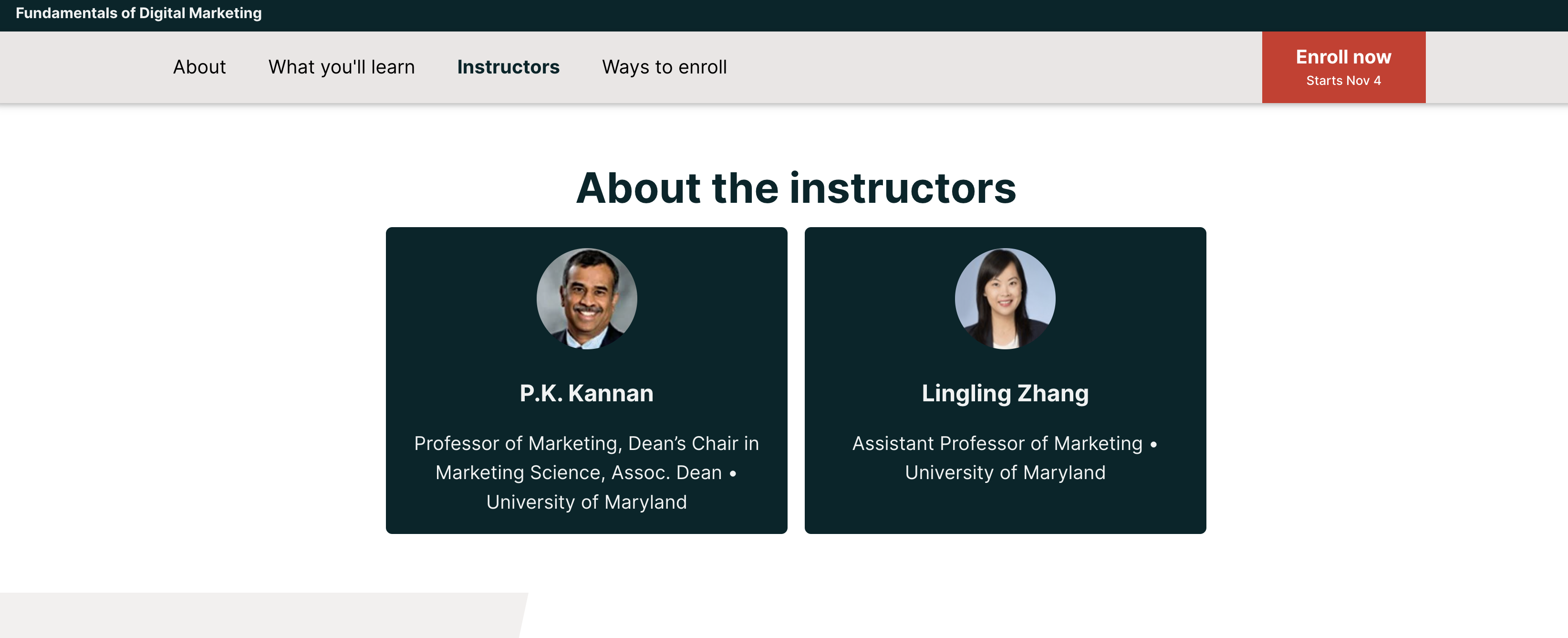
Task: Click the Marketing Science, Assoc. Dean text
Action: (578, 473)
